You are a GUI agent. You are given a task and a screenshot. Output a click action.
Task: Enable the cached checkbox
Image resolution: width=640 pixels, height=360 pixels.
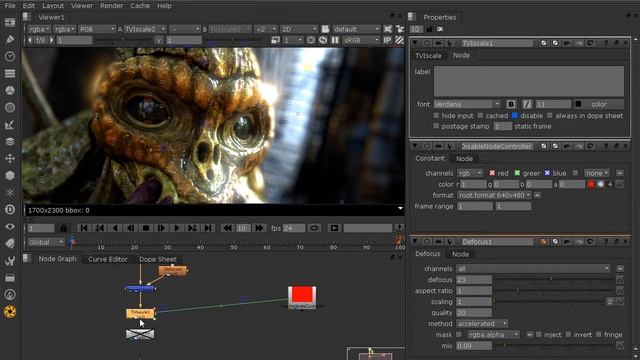pos(480,116)
